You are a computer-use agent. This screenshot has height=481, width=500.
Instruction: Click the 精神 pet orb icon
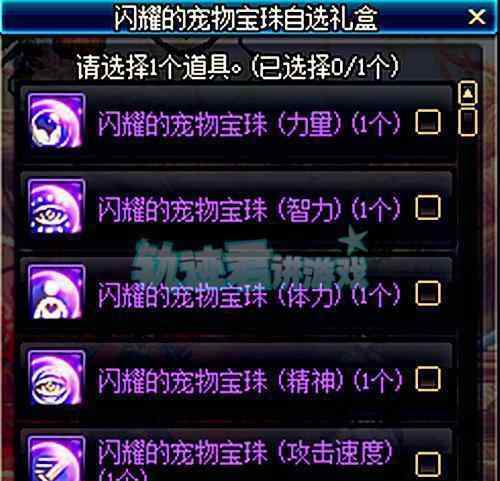(x=56, y=378)
